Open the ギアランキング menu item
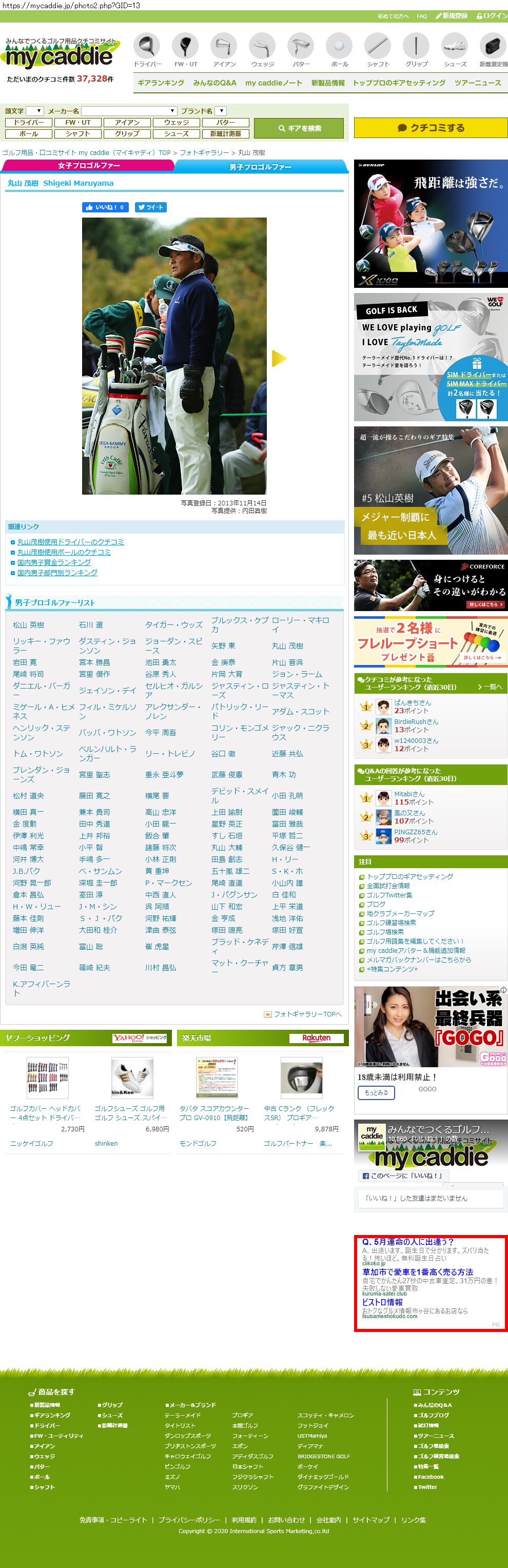 tap(161, 83)
